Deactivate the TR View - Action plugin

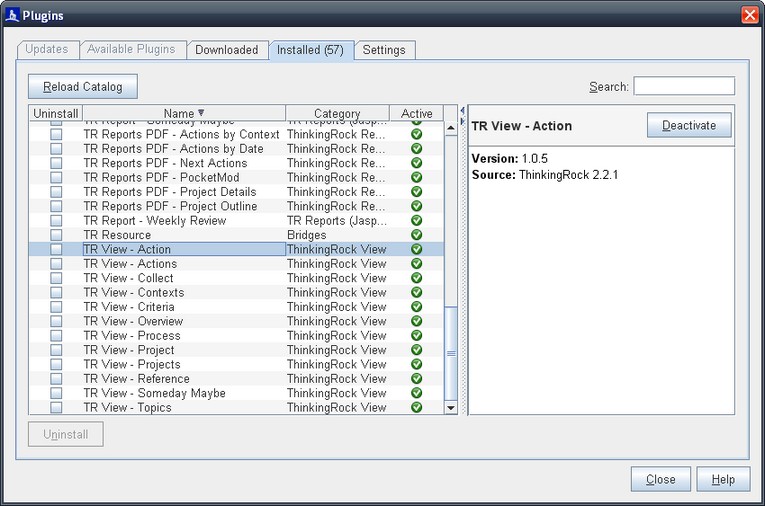click(x=689, y=126)
